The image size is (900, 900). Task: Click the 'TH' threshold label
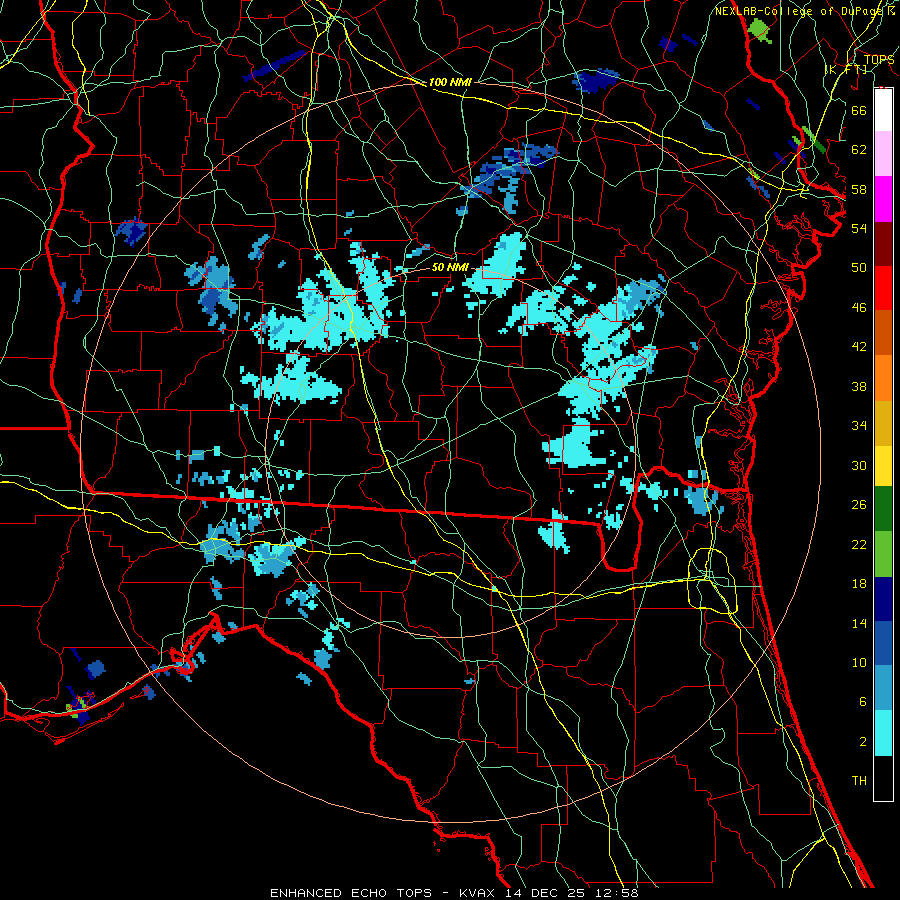(859, 781)
